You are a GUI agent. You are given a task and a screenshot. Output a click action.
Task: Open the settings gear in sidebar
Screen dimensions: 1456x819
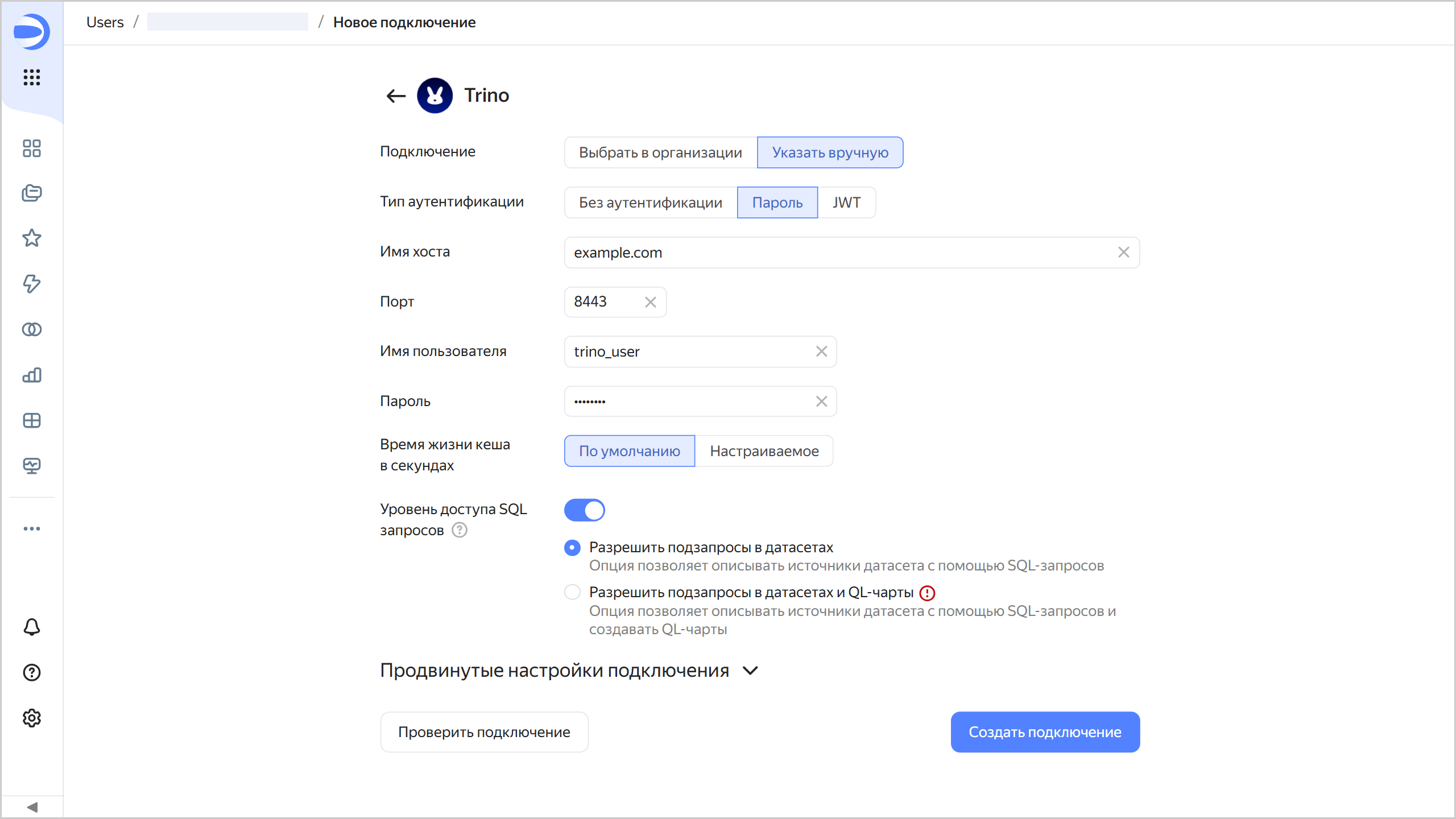(32, 718)
